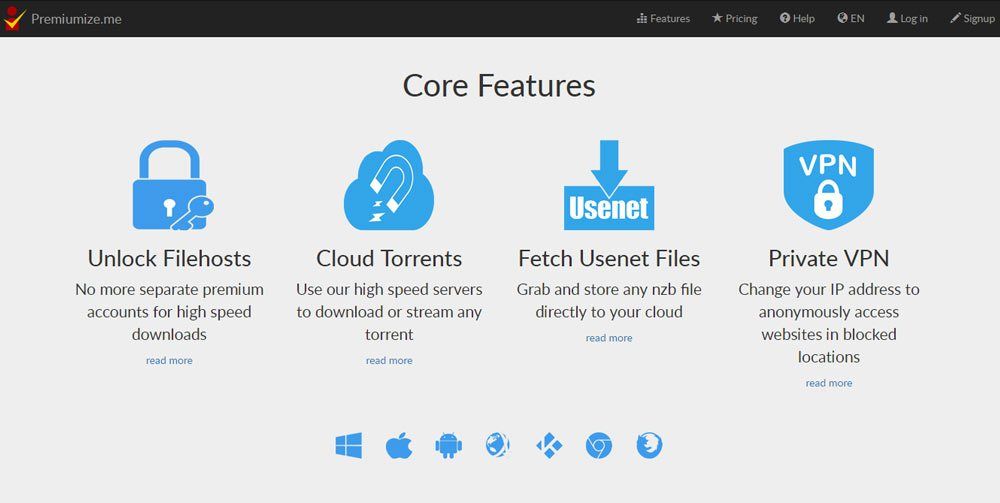
Task: Read more about Private VPN
Action: click(828, 383)
